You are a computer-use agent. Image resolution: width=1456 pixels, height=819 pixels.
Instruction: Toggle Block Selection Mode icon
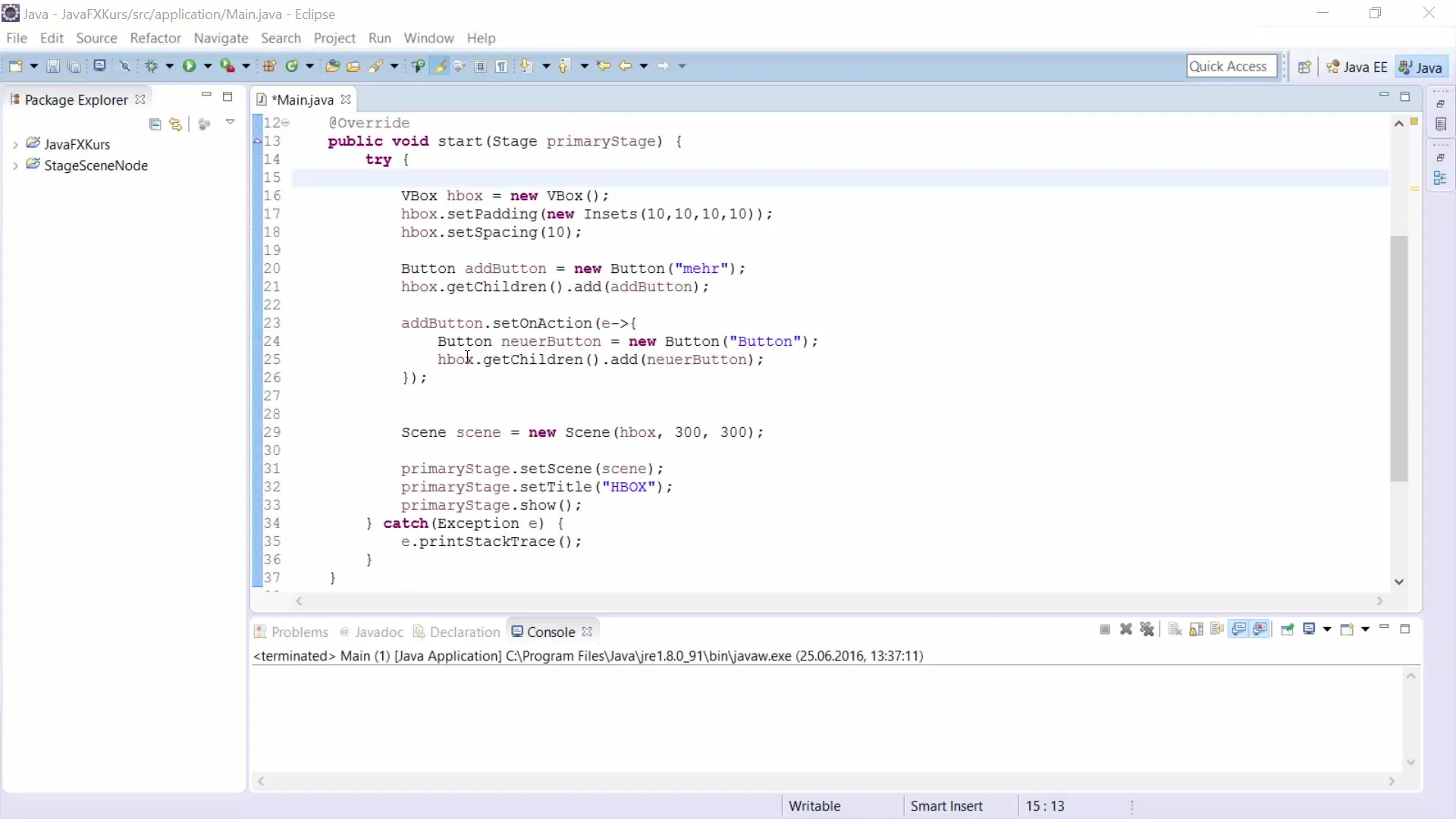point(481,66)
